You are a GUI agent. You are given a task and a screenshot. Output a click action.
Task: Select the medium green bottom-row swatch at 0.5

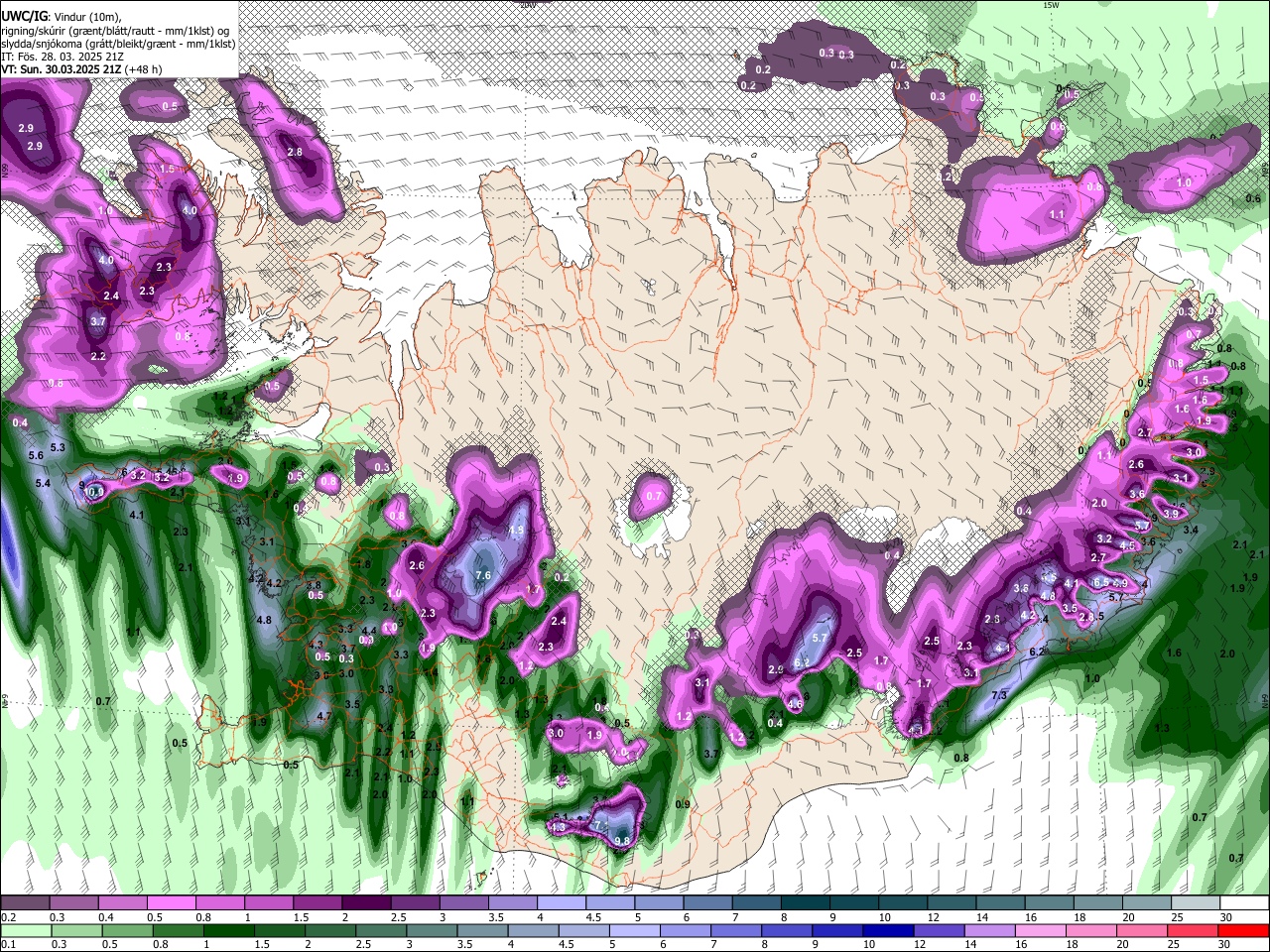(x=128, y=930)
